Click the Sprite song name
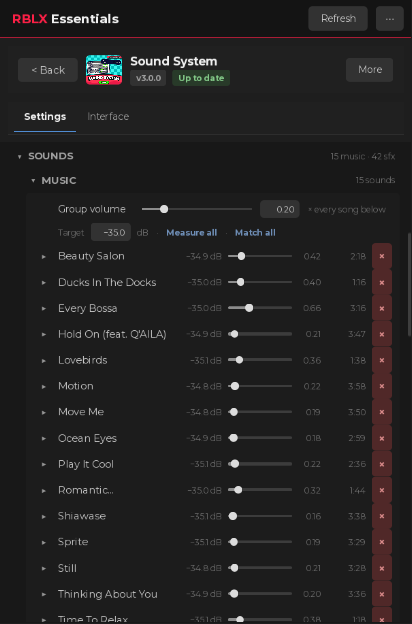412x624 pixels. [x=73, y=542]
